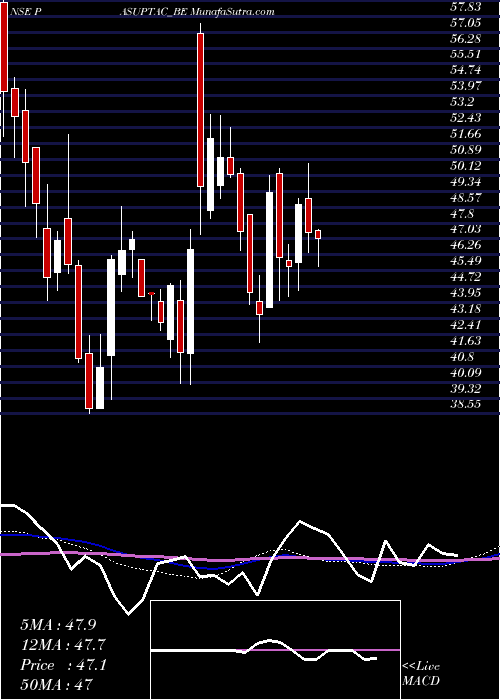Click the 55.51 price axis label
The width and height of the screenshot is (500, 700).
(x=467, y=54)
